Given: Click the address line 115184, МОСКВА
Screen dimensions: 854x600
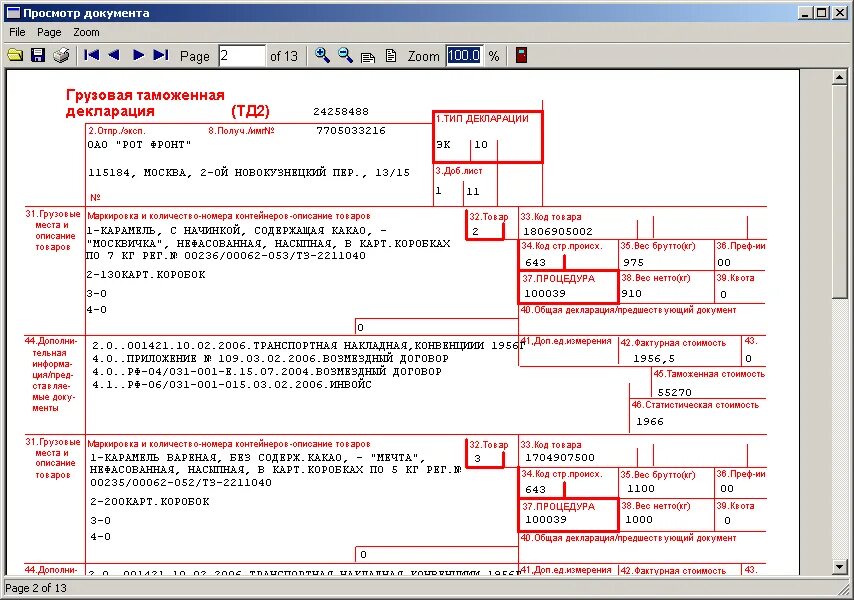Looking at the screenshot, I should click(x=249, y=173).
